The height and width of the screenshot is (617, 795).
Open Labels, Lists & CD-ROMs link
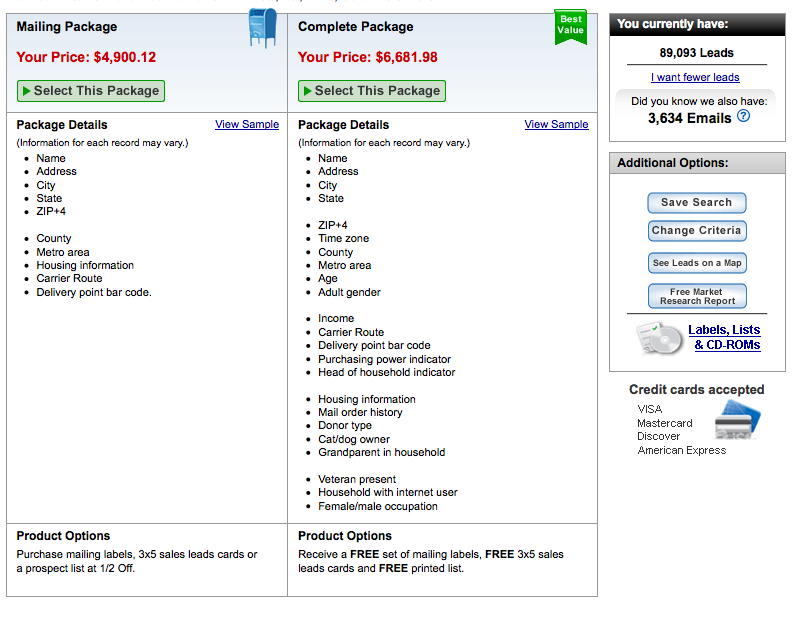(x=725, y=338)
